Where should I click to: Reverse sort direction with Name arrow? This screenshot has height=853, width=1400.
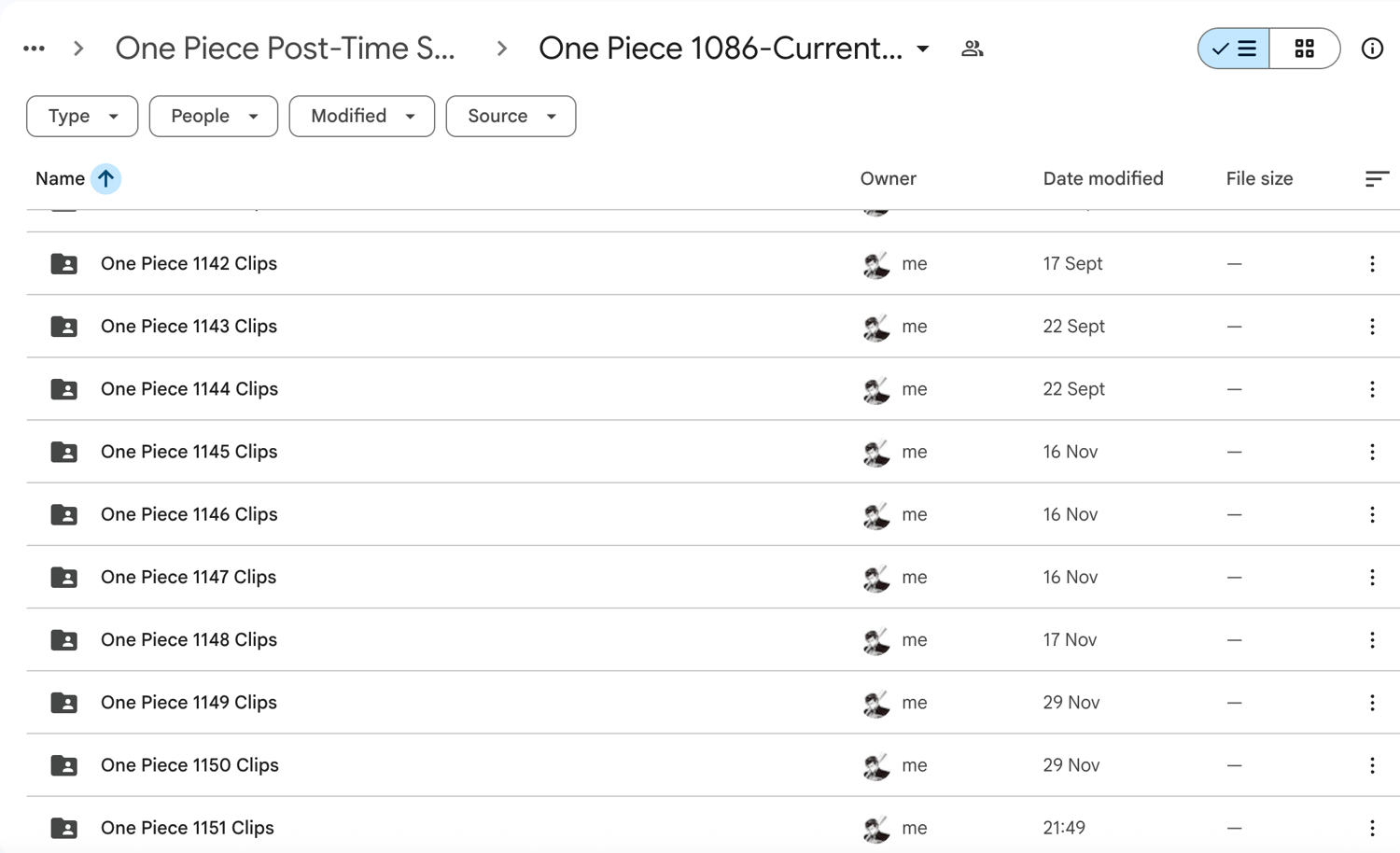point(106,178)
